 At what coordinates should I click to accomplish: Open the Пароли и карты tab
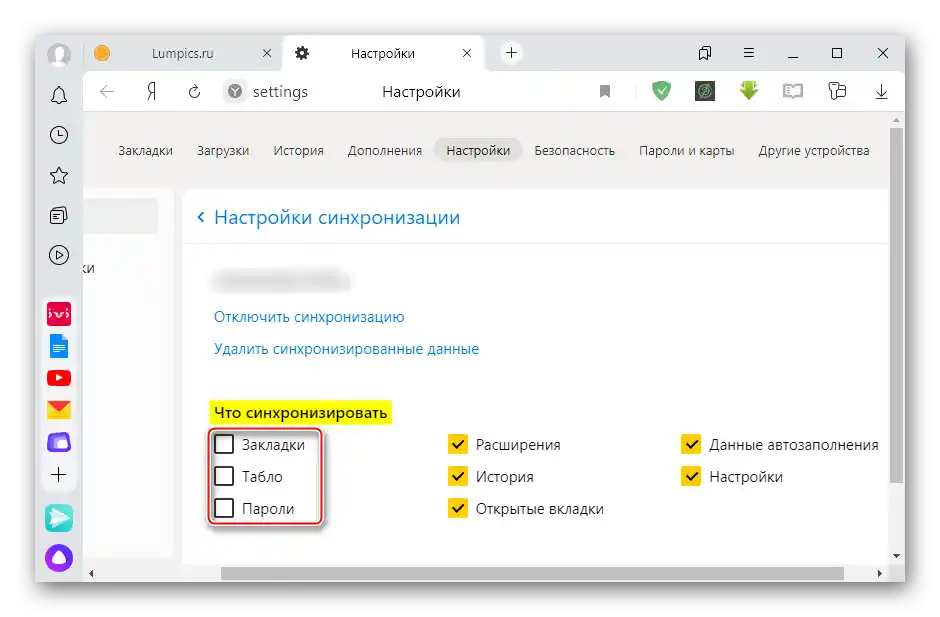[x=687, y=151]
